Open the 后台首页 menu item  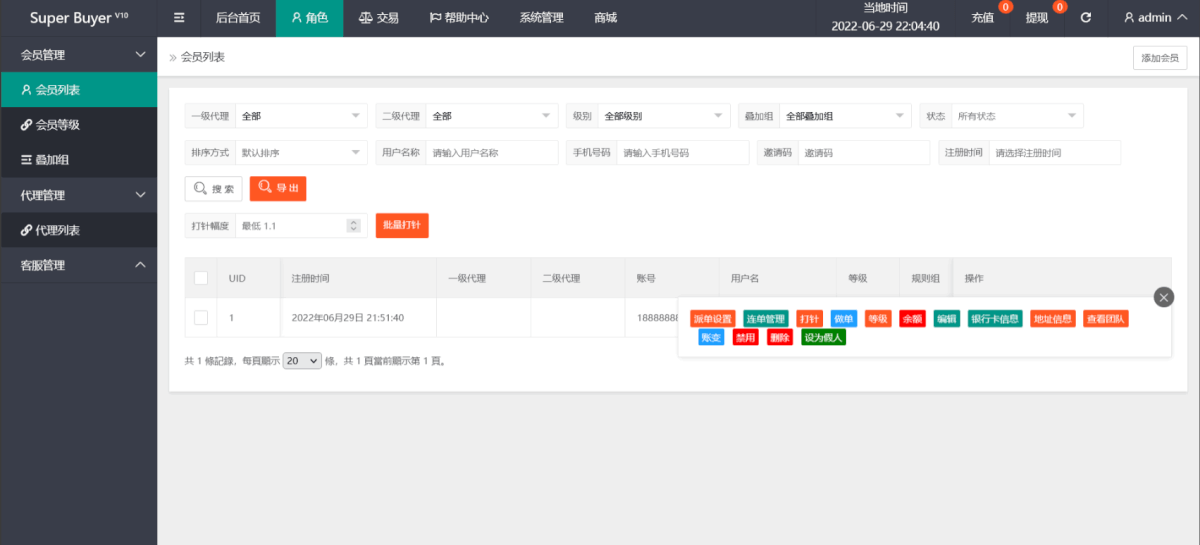point(238,18)
